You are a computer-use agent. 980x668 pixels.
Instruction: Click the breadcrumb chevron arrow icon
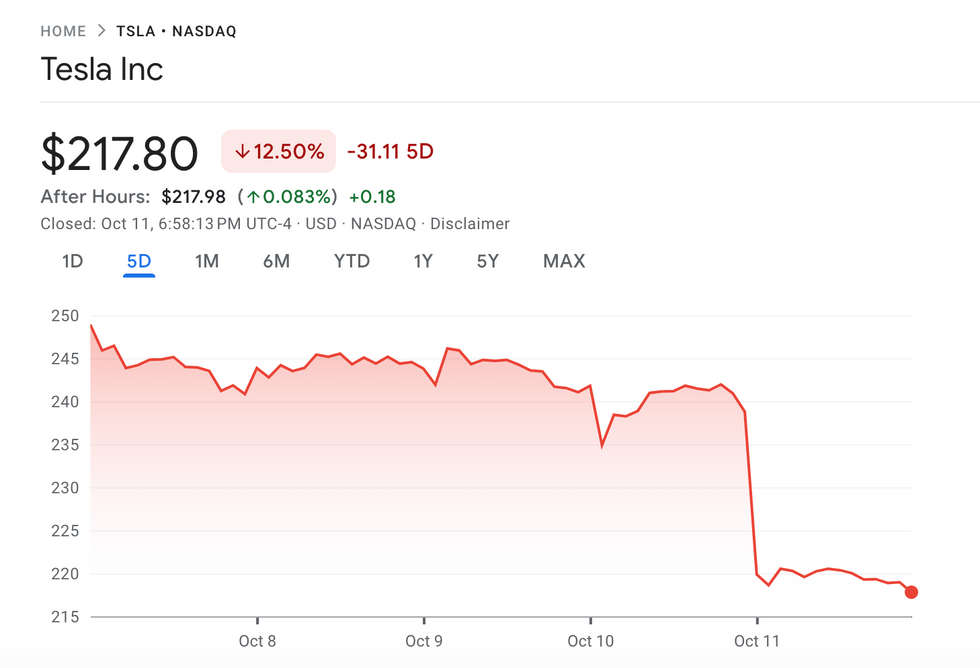point(101,31)
